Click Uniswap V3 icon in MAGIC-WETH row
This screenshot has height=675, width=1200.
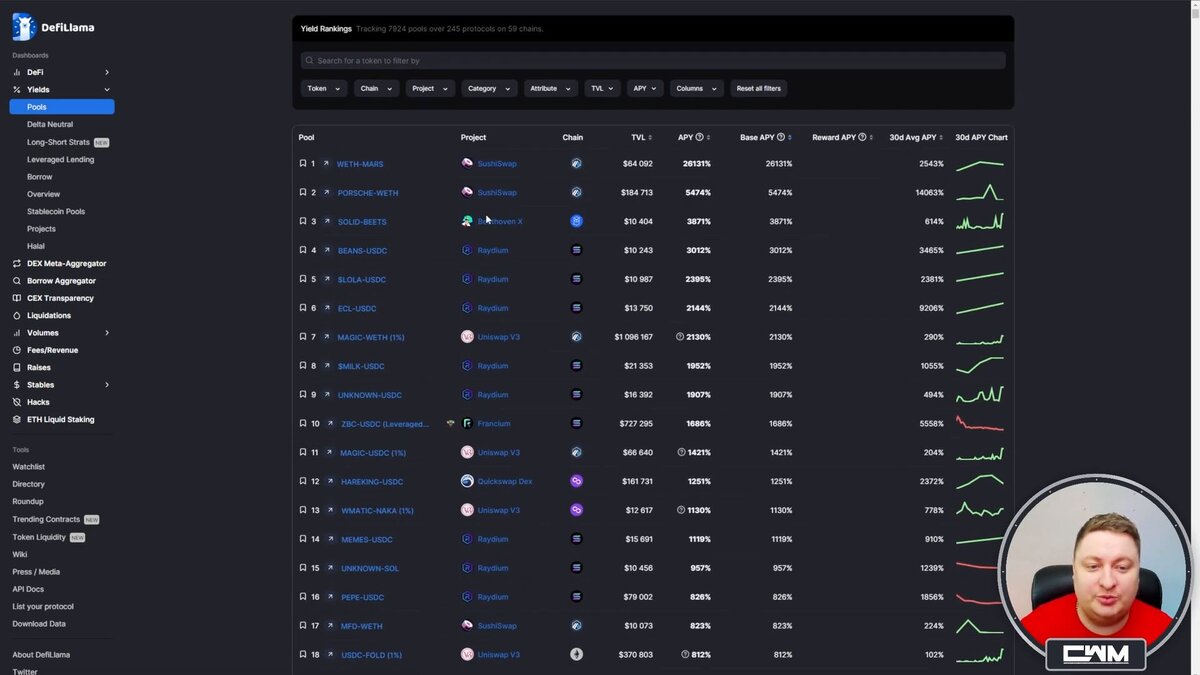[x=467, y=337]
